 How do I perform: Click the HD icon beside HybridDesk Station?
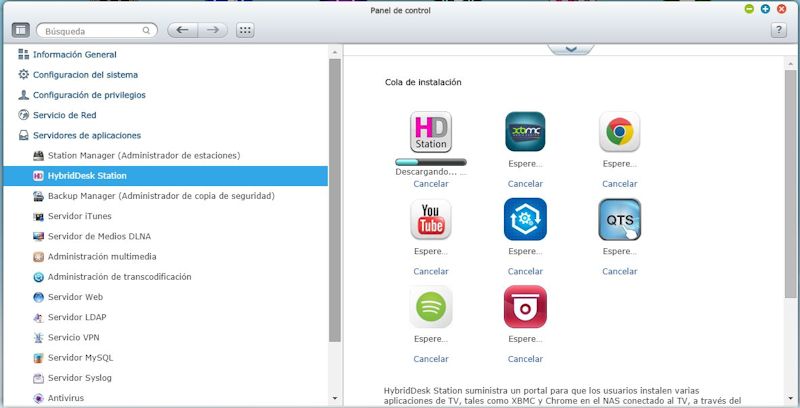coord(38,176)
